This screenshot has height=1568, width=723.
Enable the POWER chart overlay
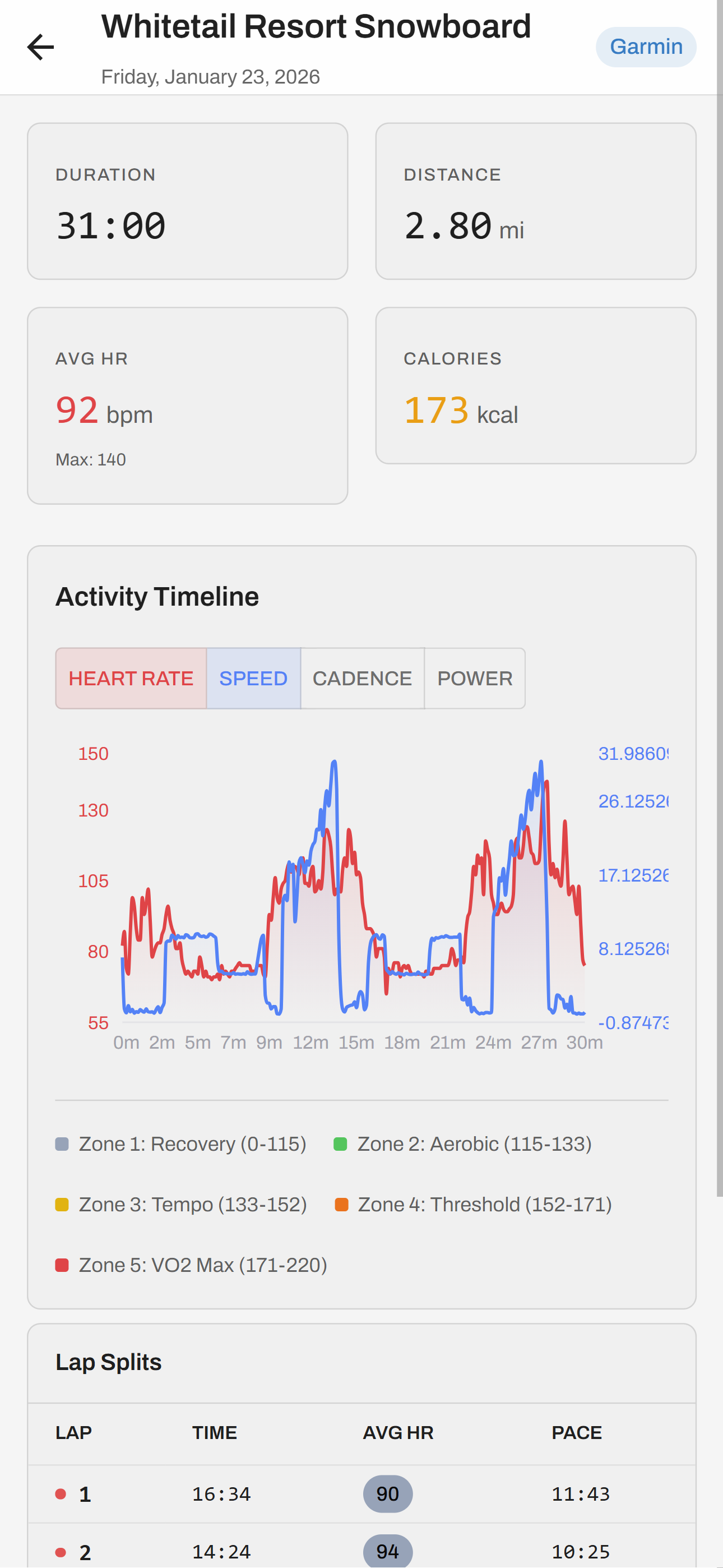tap(475, 678)
